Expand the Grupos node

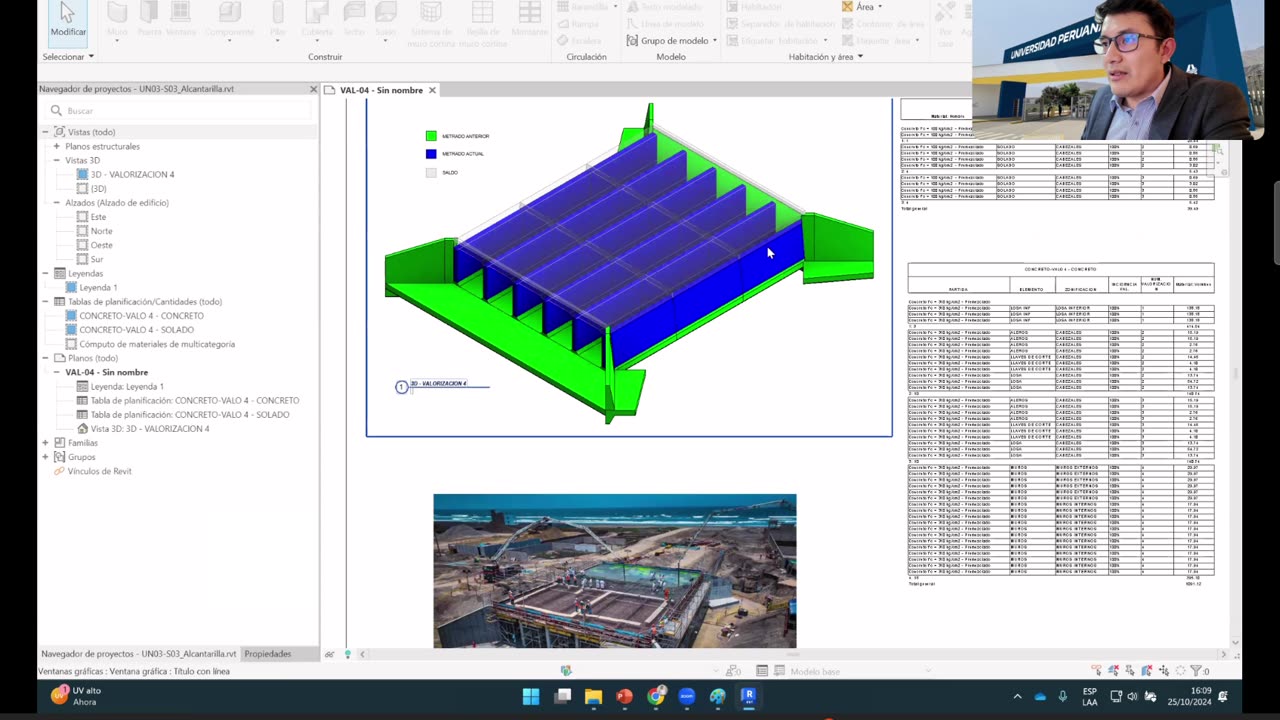pyautogui.click(x=45, y=457)
